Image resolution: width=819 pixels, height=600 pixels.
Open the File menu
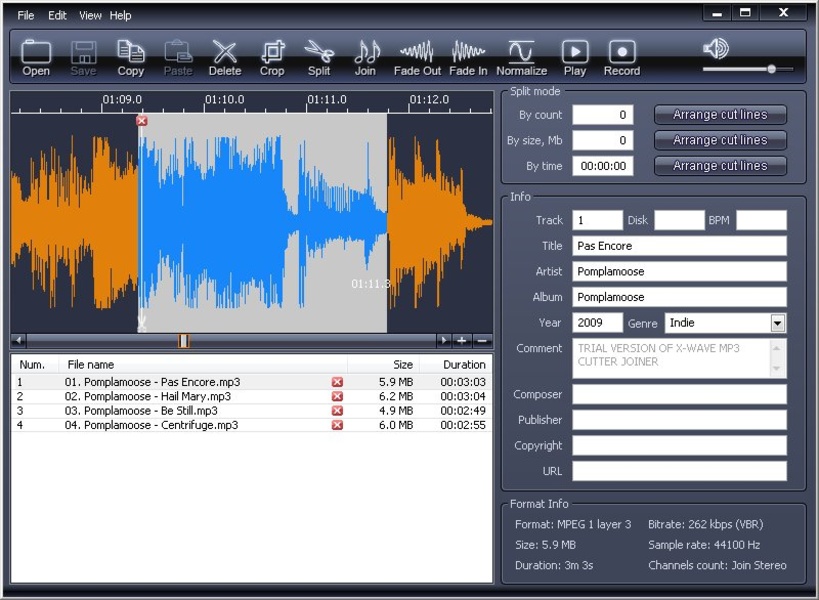click(25, 16)
